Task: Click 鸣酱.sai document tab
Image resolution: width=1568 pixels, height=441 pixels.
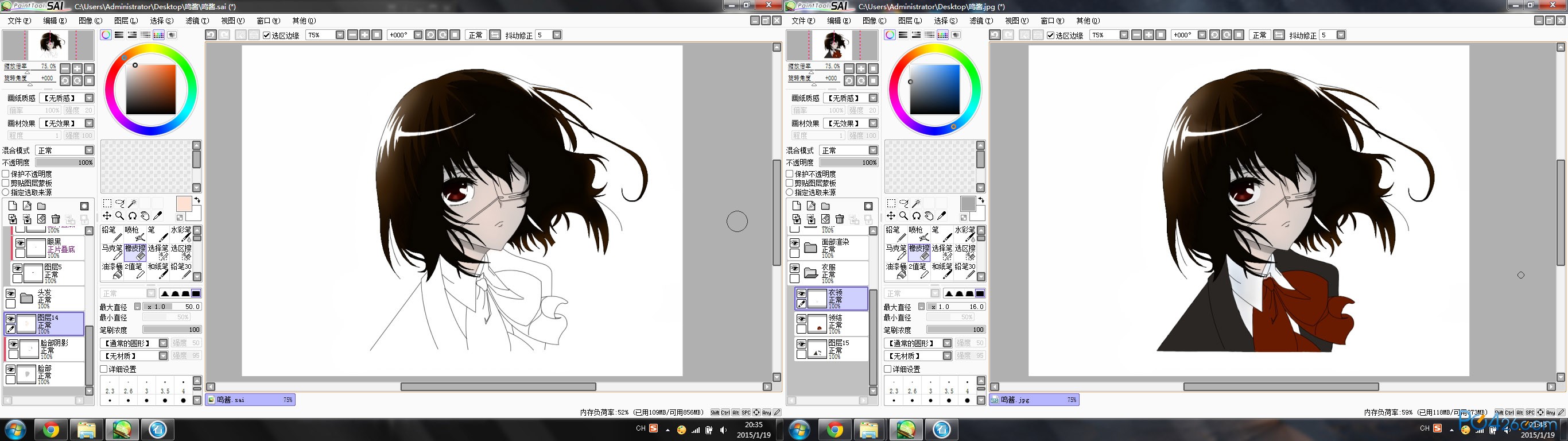Action: click(250, 400)
